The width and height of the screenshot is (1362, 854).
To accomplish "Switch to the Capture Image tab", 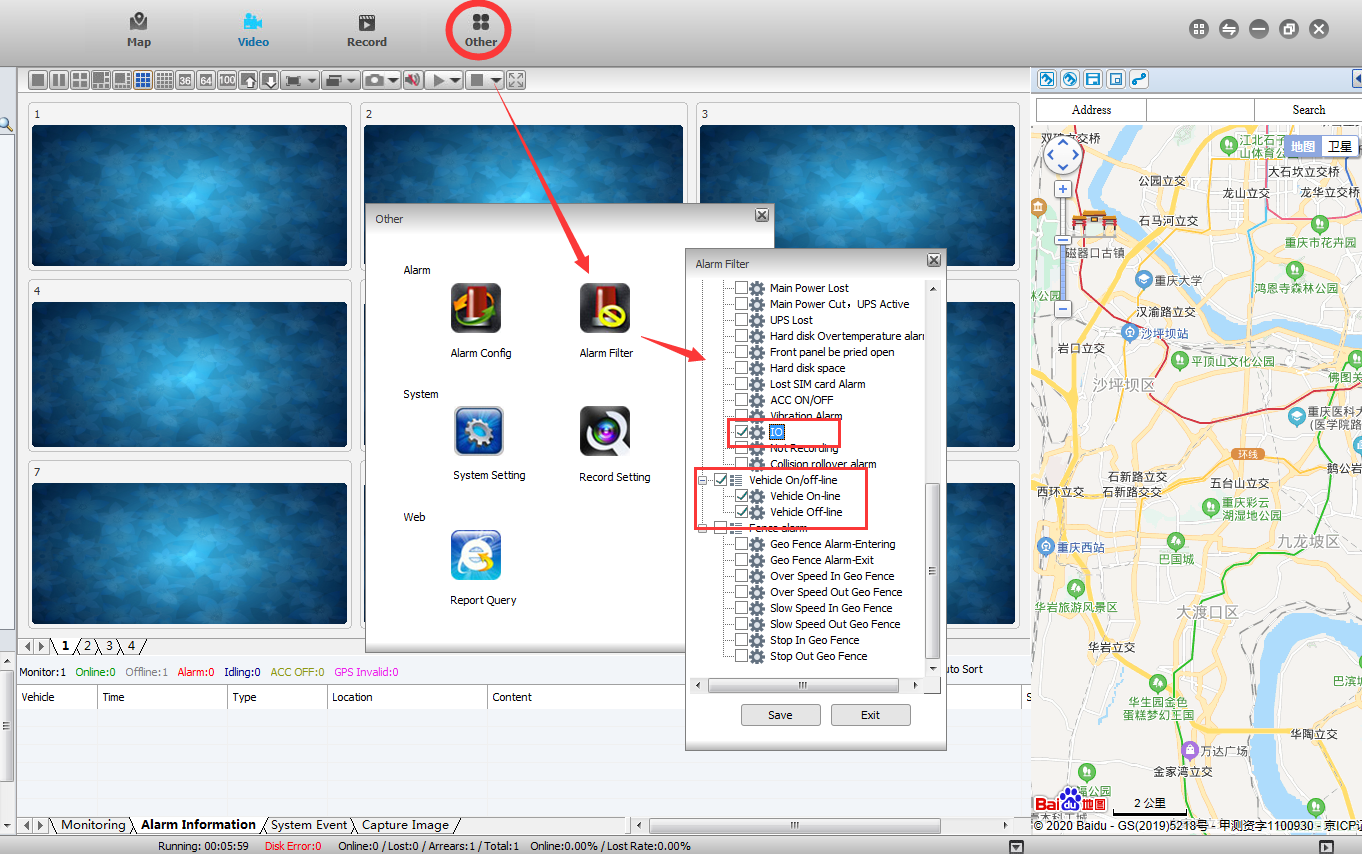I will 405,825.
